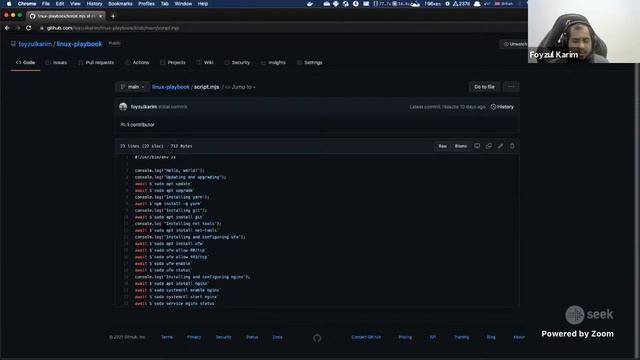Open Contact GitHub footer link
This screenshot has width=640, height=360.
tap(366, 337)
